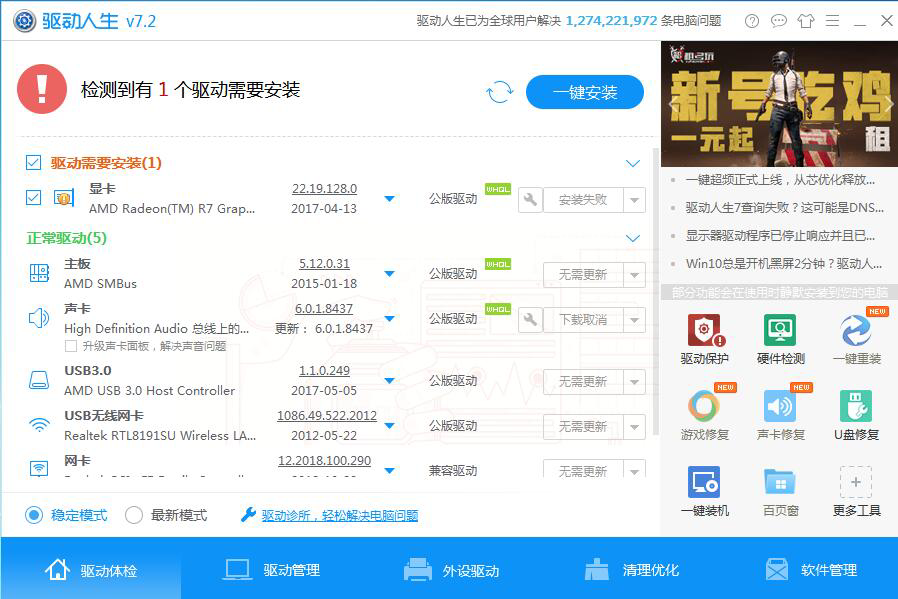This screenshot has height=599, width=898.
Task: Select 稳定模式 radio button
Action: coord(34,515)
